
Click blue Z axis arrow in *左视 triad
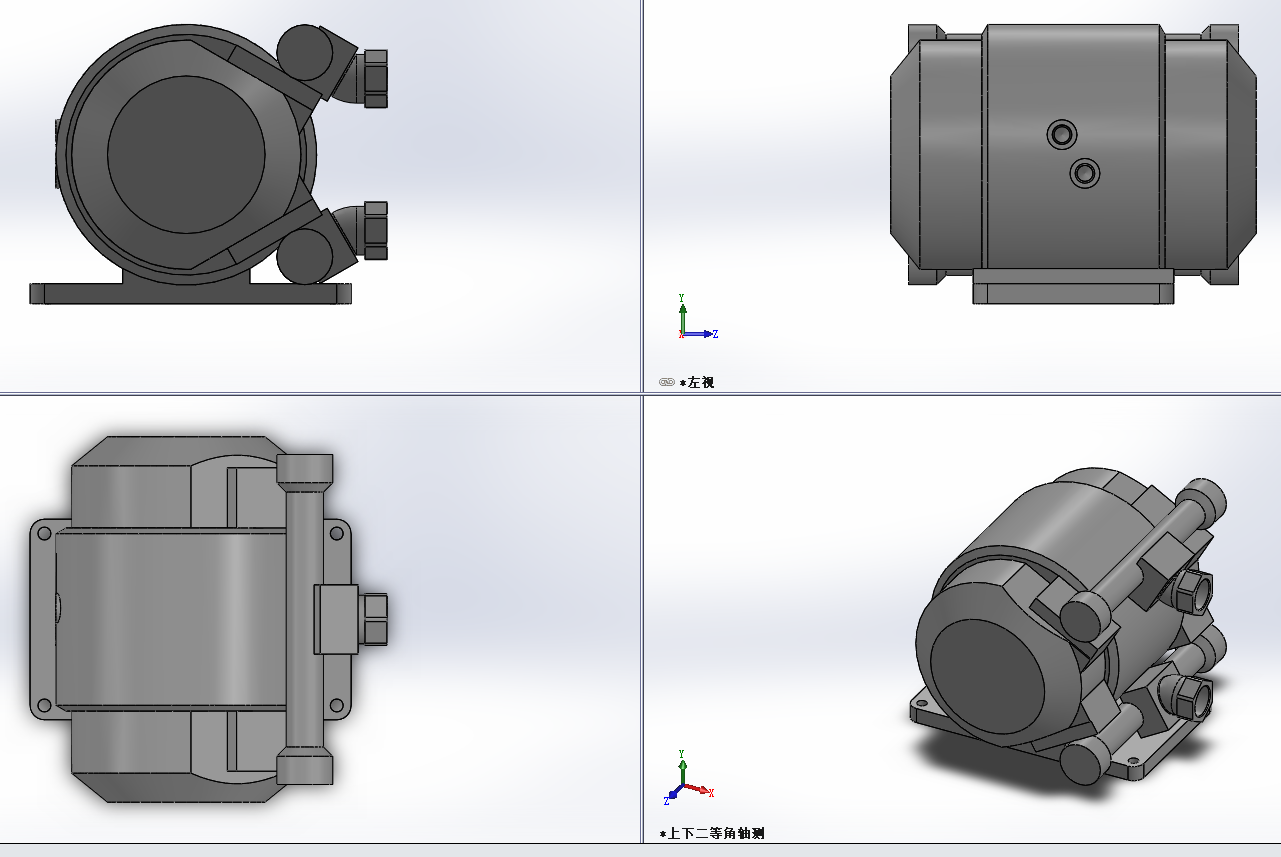[700, 333]
